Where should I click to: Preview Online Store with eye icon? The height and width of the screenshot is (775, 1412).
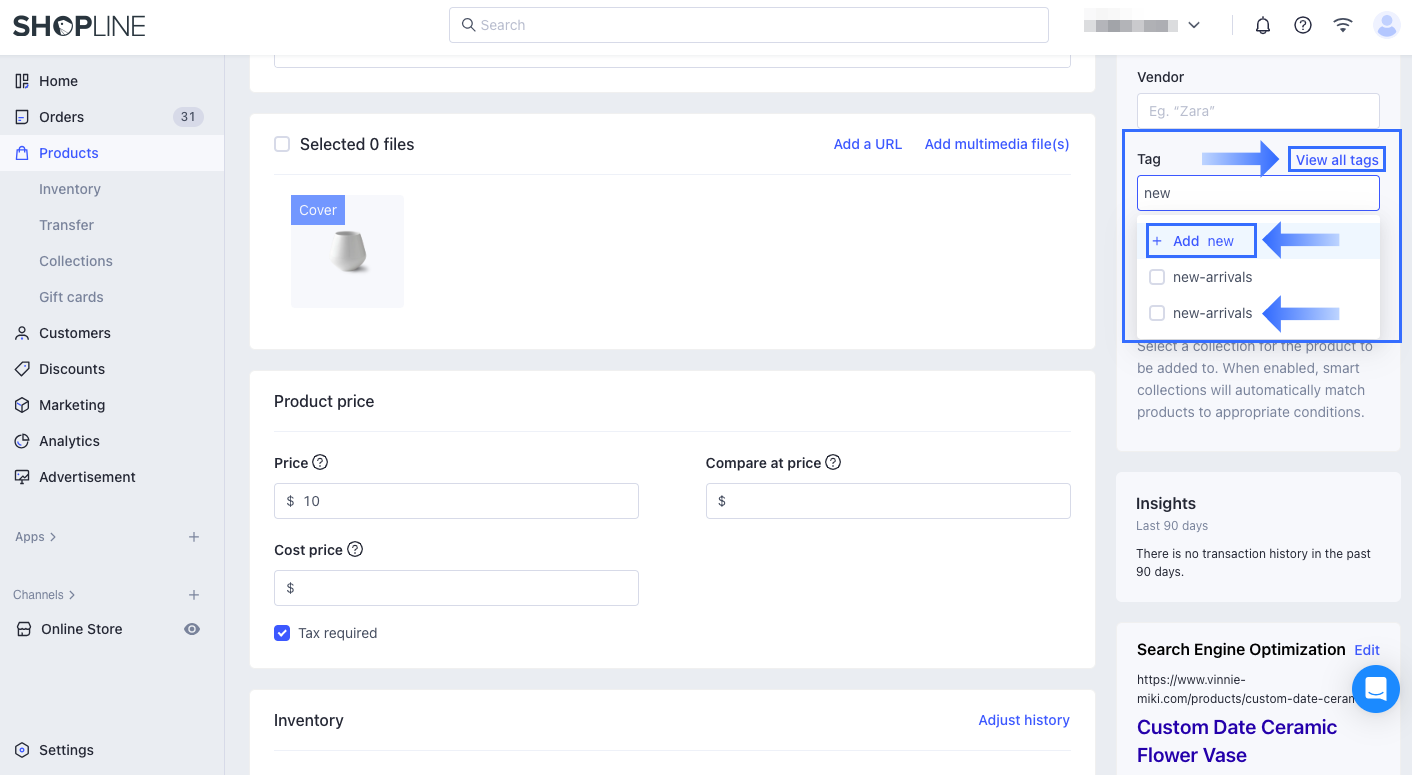192,629
